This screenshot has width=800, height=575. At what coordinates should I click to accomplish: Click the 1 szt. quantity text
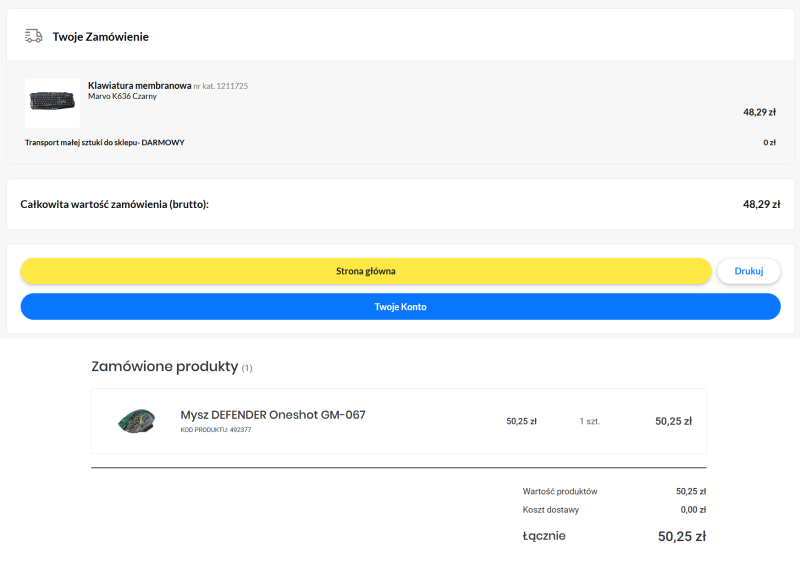[x=589, y=421]
